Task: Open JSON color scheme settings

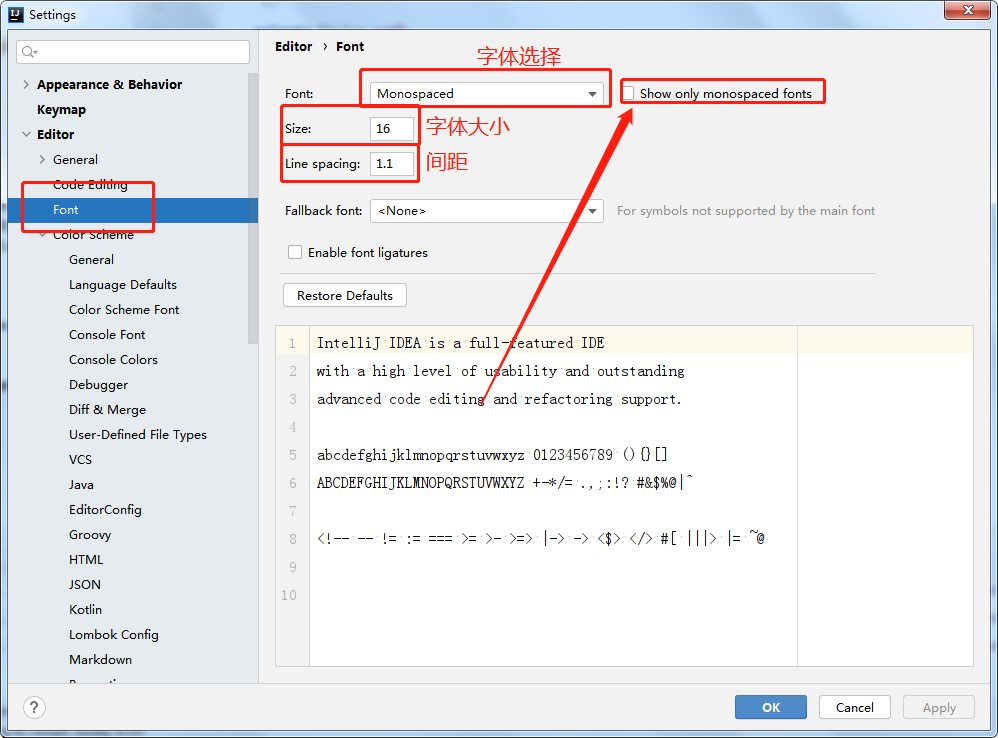Action: 85,585
